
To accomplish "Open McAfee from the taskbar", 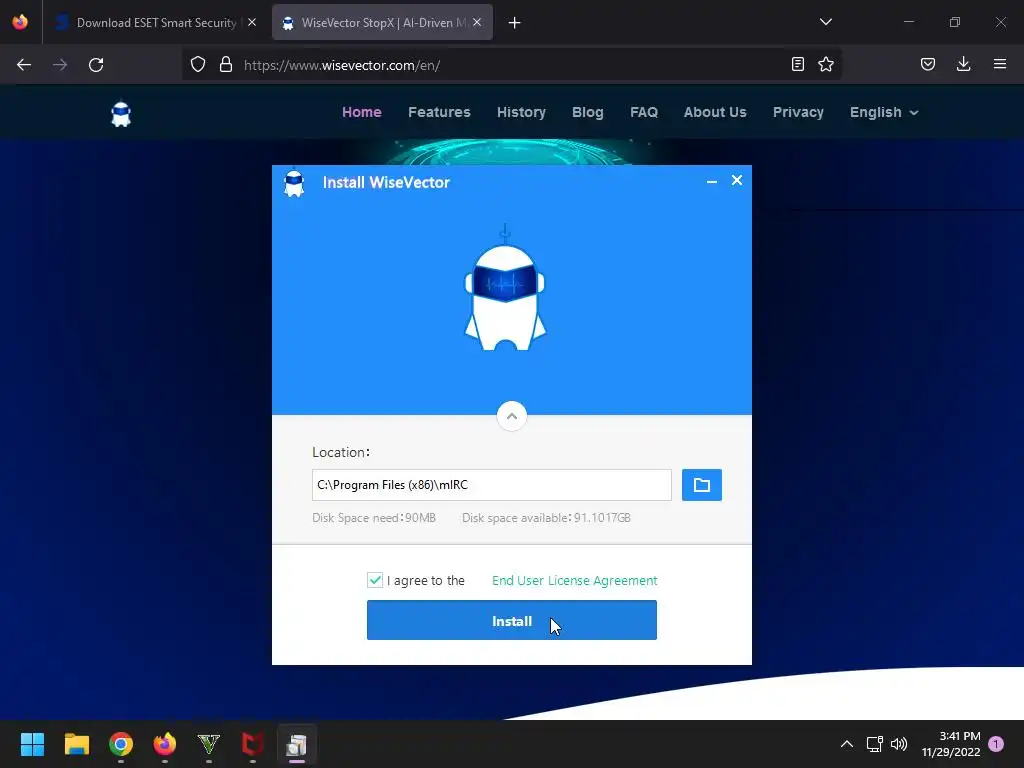I will click(253, 744).
